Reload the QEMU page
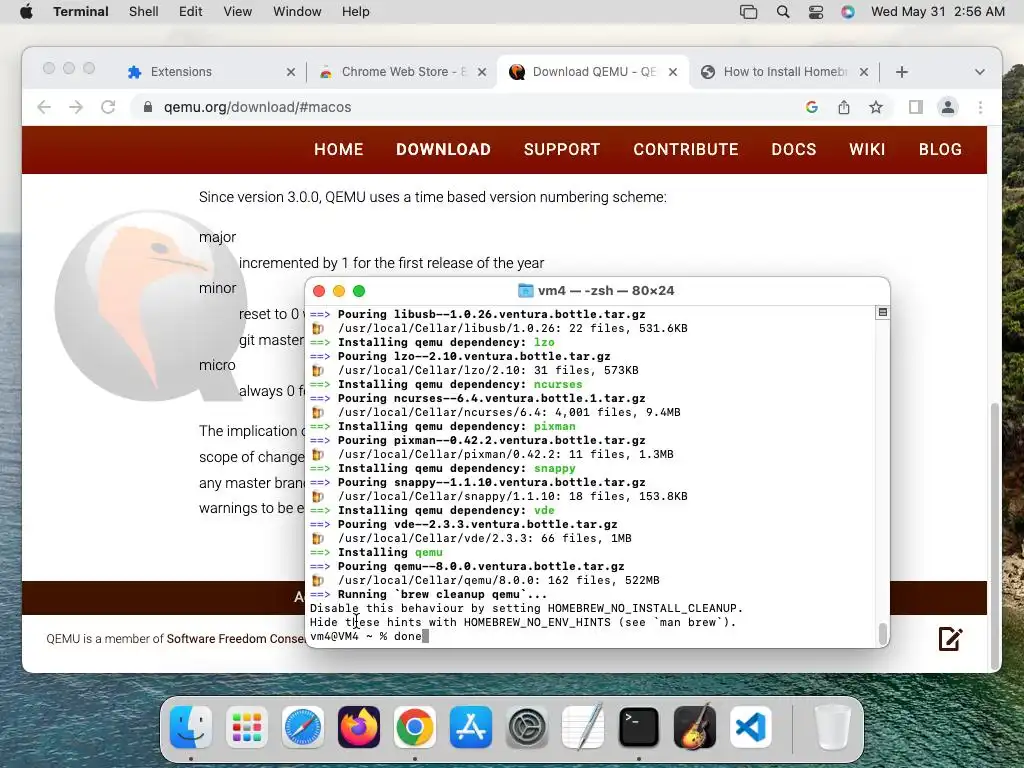This screenshot has height=768, width=1024. [108, 107]
